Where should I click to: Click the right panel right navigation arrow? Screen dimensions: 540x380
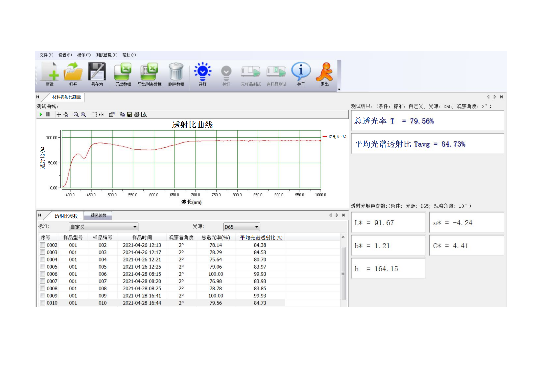tap(495, 97)
